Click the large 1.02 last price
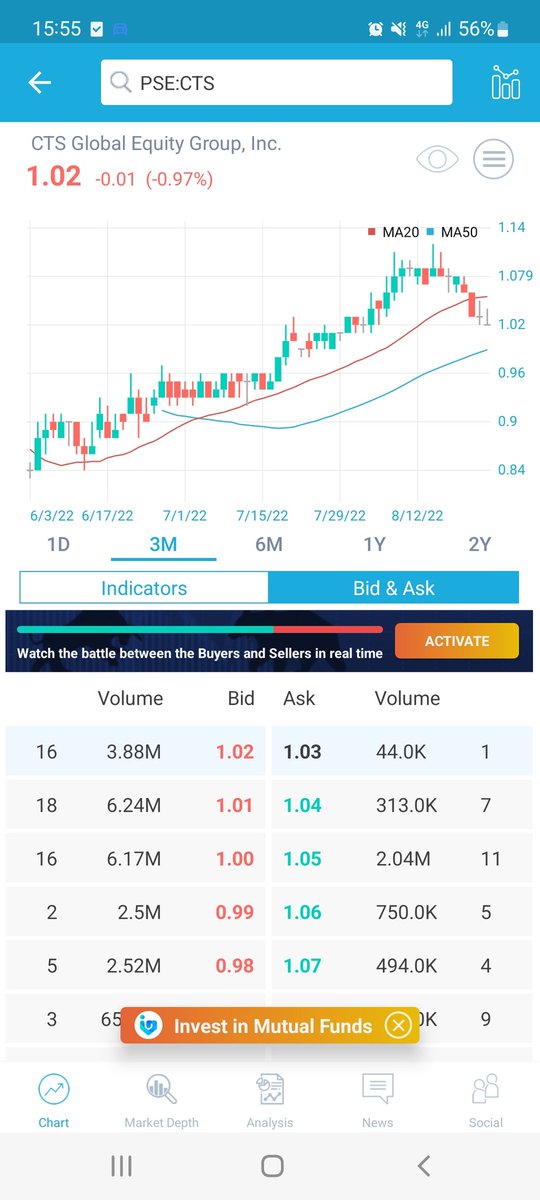540x1200 pixels. (54, 177)
